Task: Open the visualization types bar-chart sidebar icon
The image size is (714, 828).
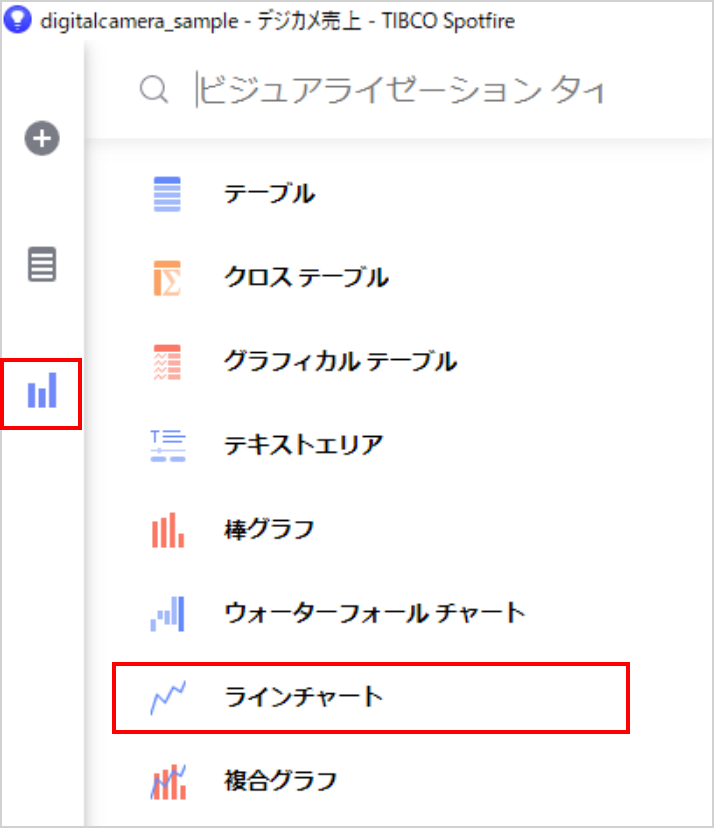Action: pyautogui.click(x=42, y=391)
